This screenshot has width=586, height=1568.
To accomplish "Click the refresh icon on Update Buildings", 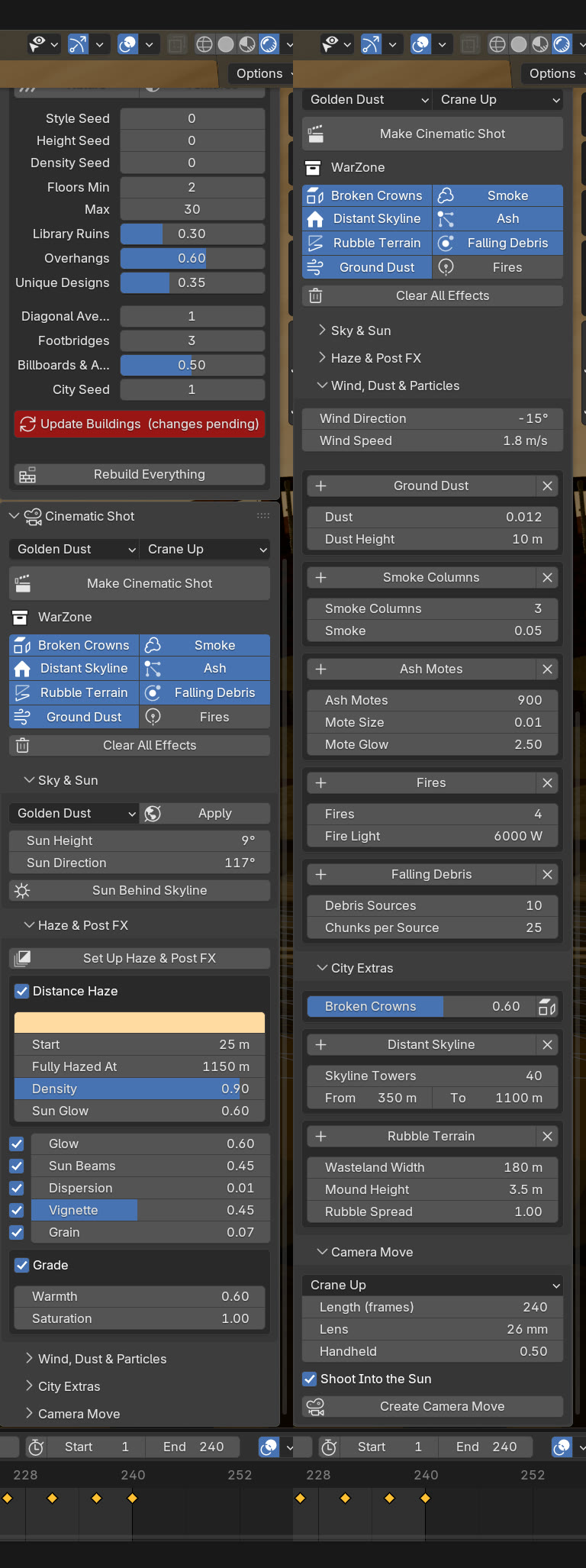I will tap(28, 424).
